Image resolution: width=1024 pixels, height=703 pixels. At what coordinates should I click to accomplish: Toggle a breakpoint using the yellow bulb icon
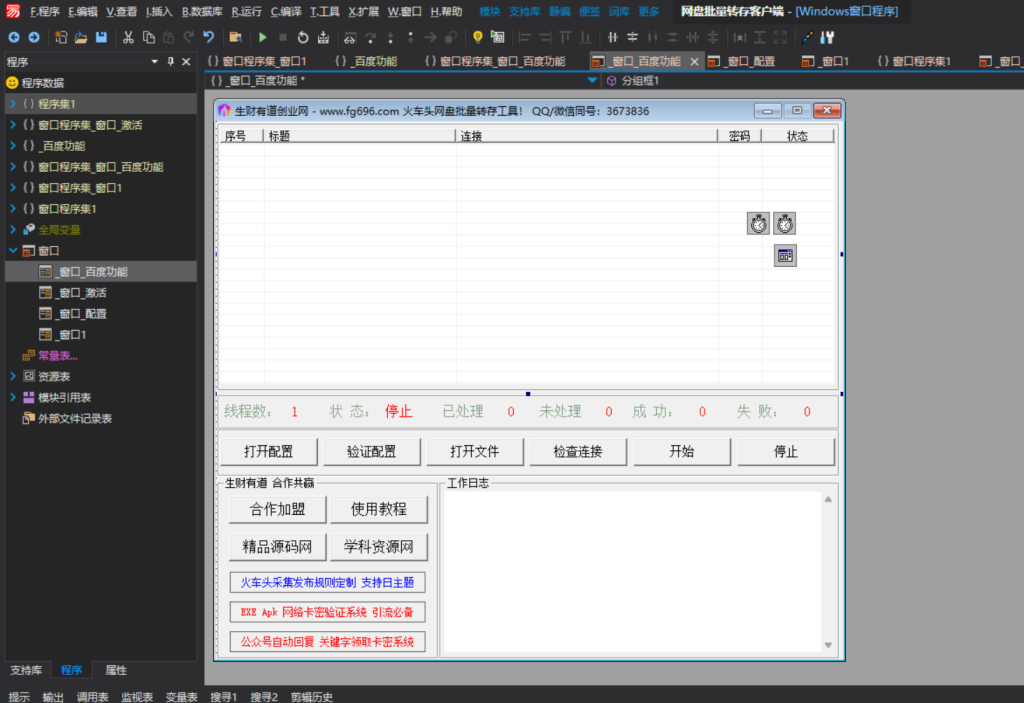pyautogui.click(x=477, y=37)
